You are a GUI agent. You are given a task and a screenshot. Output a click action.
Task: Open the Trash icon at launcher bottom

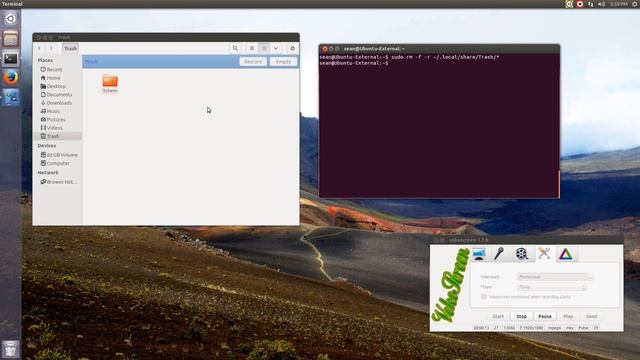click(x=11, y=349)
